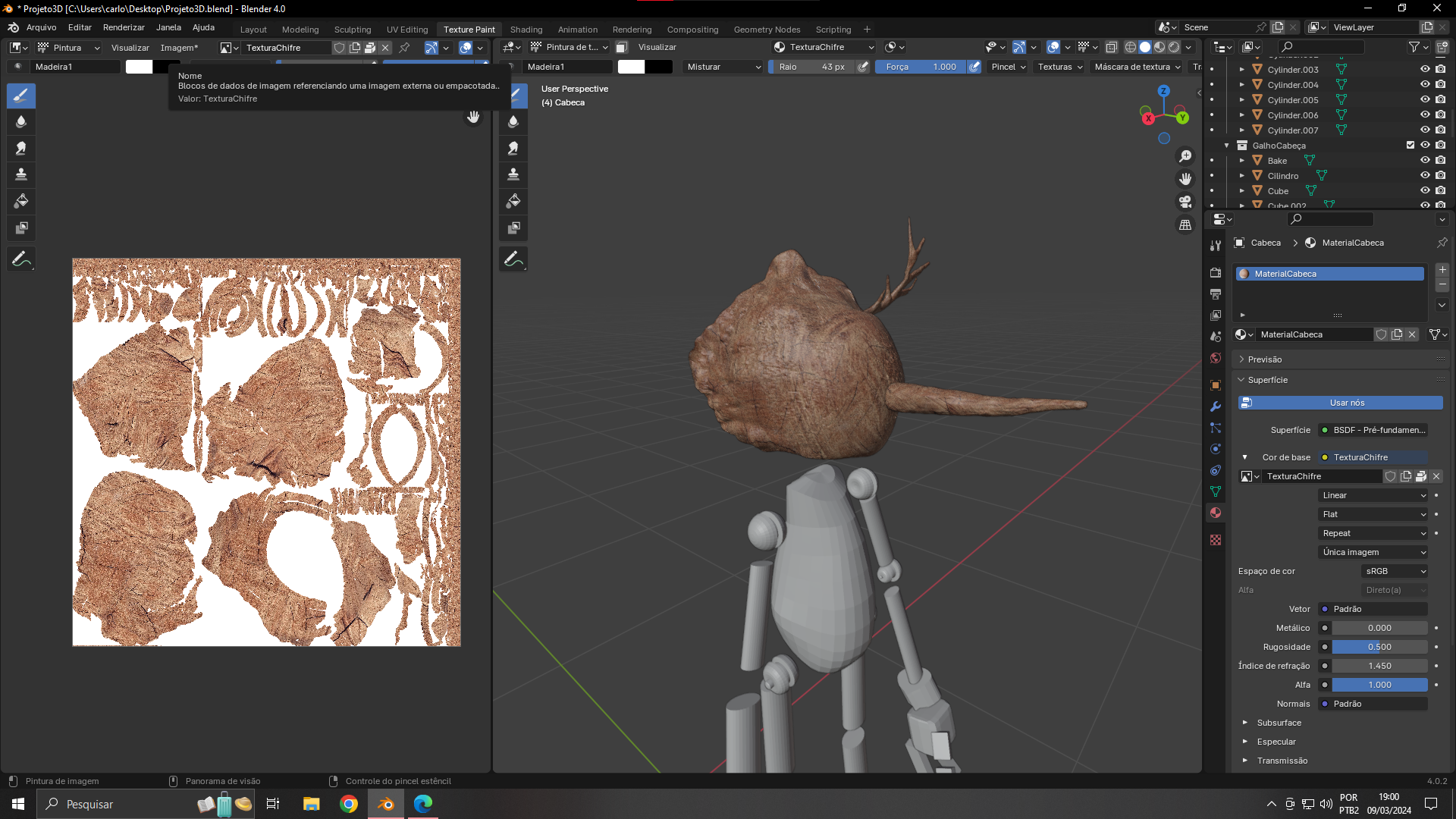Adjust the Rugosidade slider
1456x819 pixels.
1379,647
